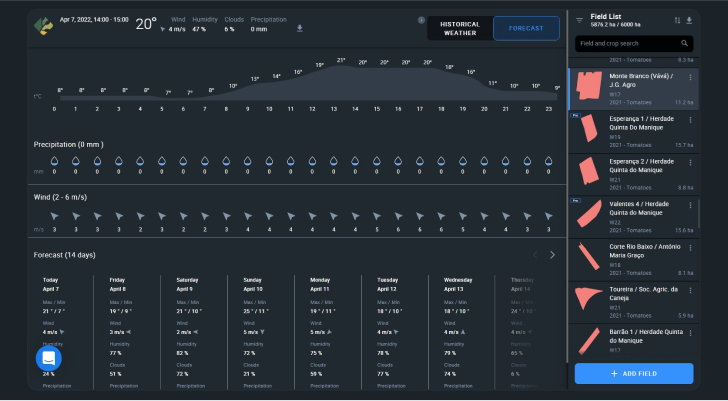Select Sunday April 10 forecast
728x401 pixels.
260,332
